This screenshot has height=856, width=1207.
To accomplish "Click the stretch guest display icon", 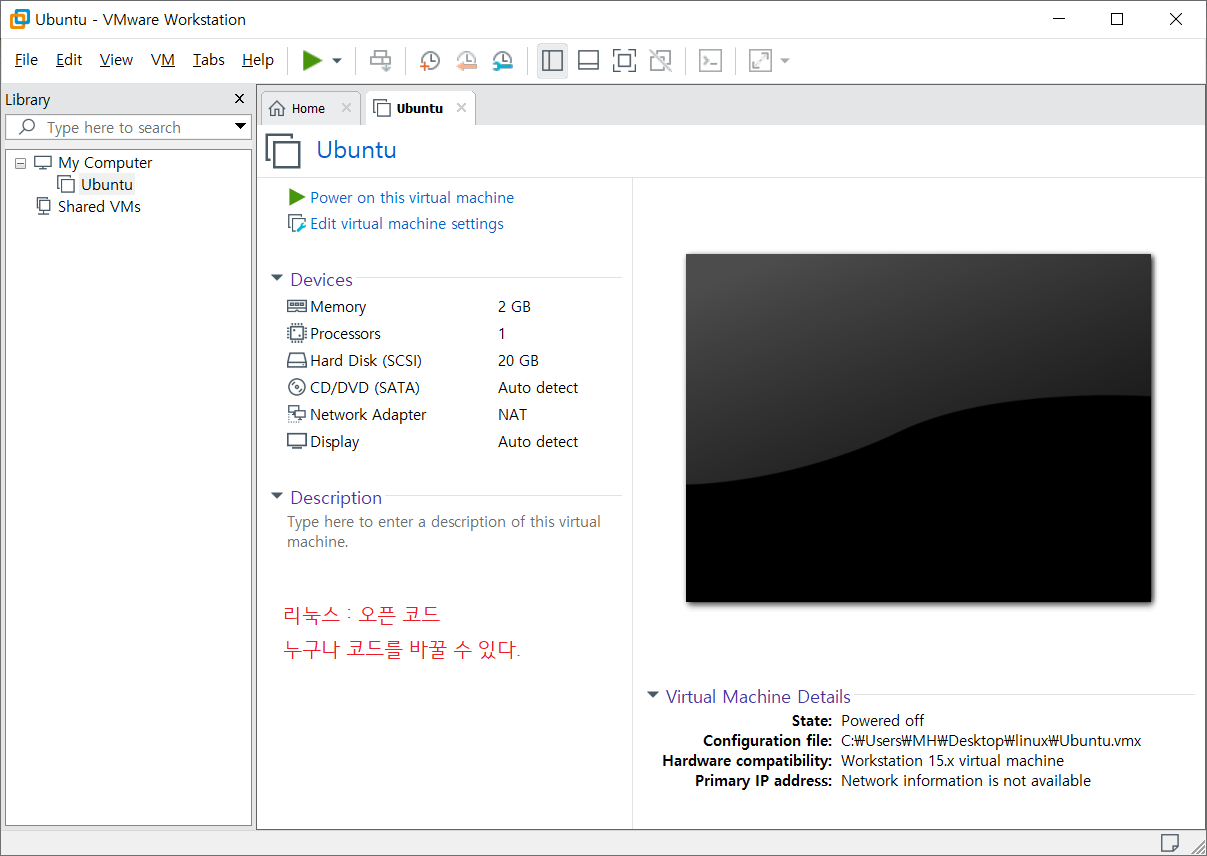I will click(760, 61).
